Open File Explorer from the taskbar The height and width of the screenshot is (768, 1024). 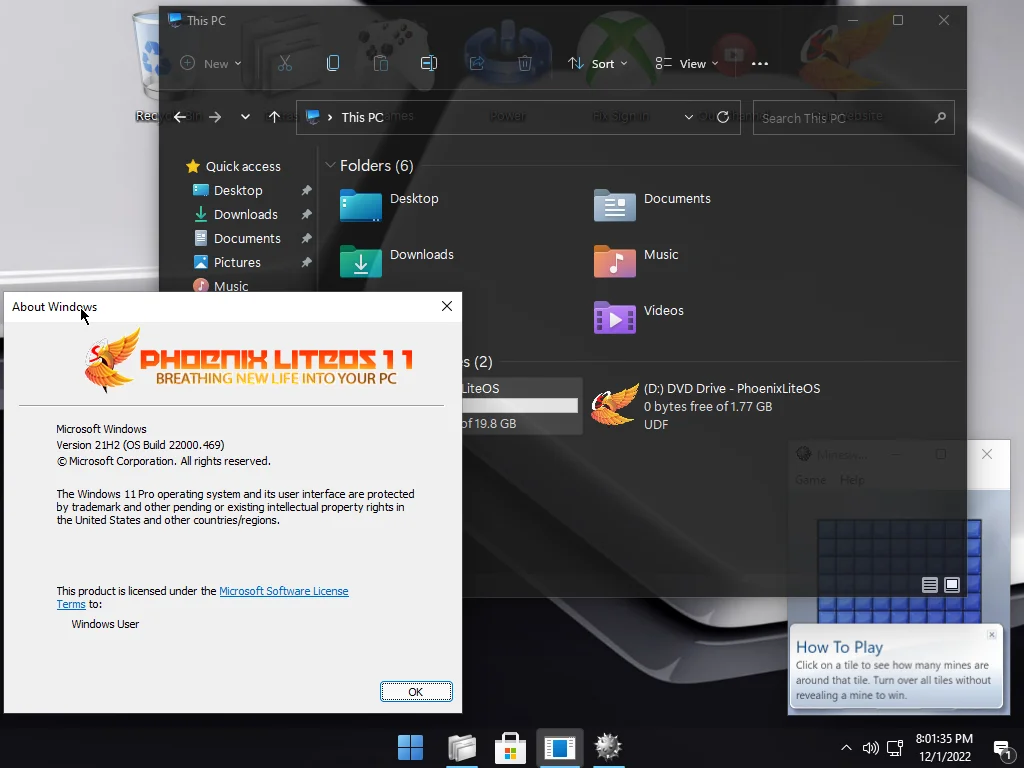(462, 747)
